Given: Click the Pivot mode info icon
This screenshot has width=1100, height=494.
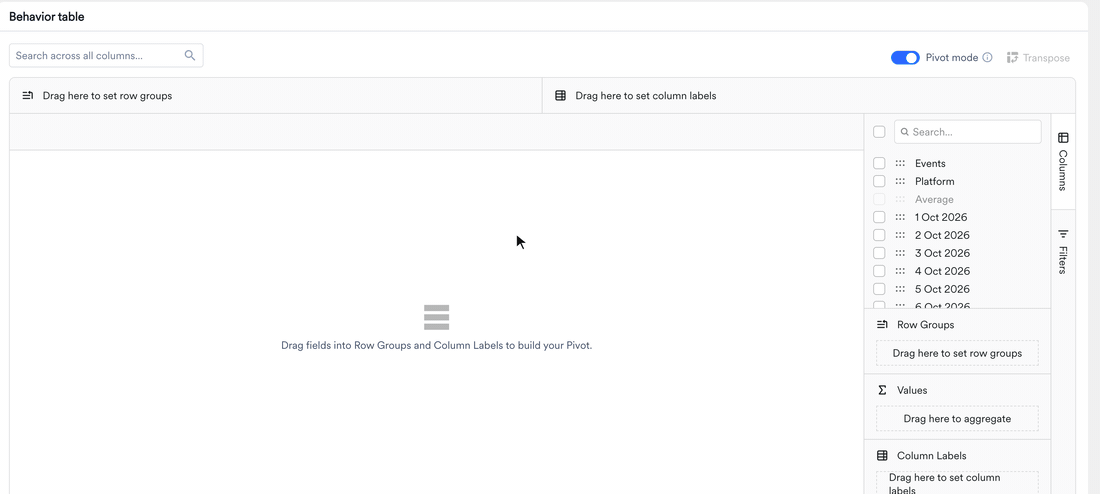Looking at the screenshot, I should pyautogui.click(x=987, y=58).
